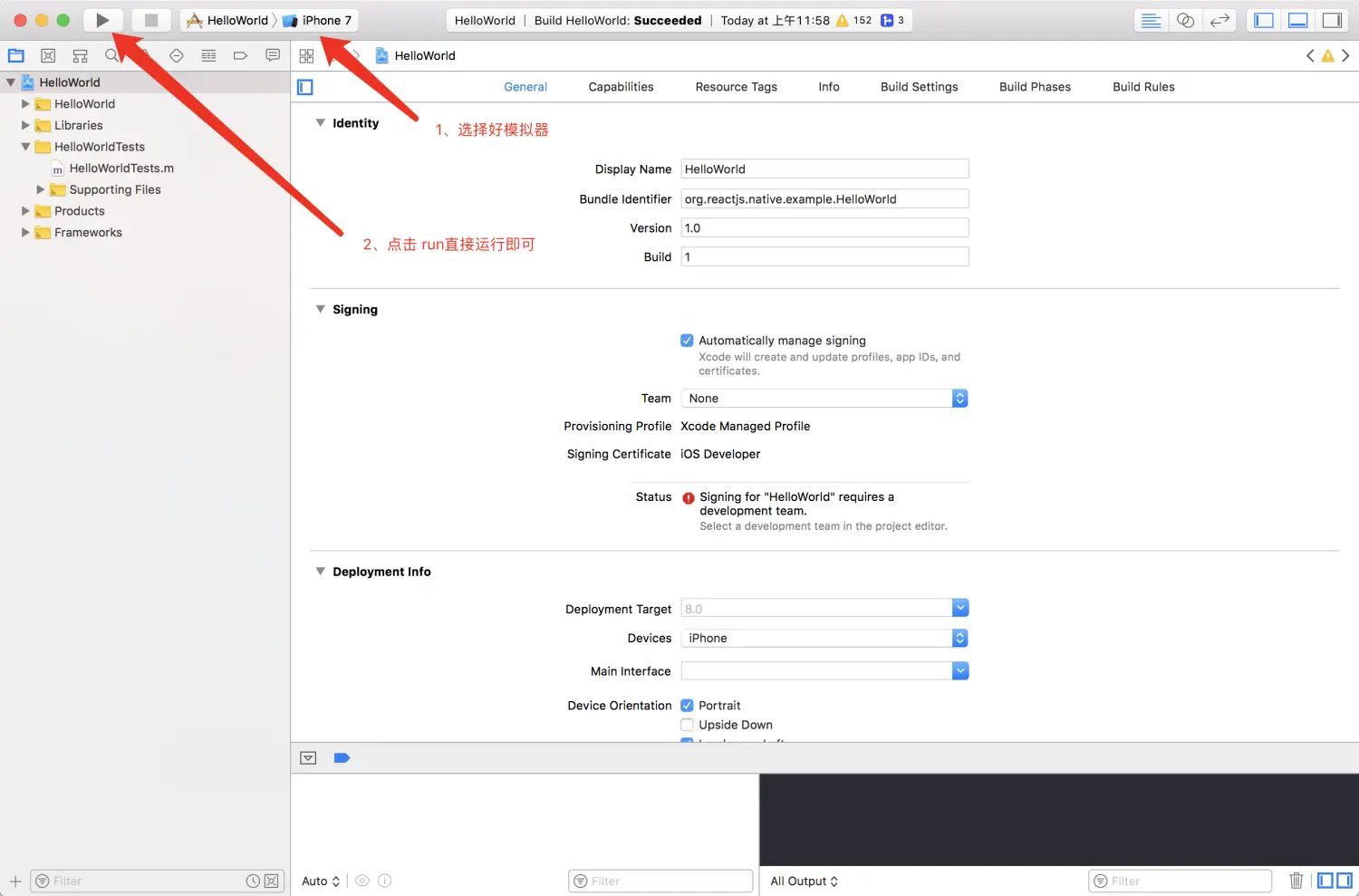The height and width of the screenshot is (896, 1359).
Task: Open the Auto variables scope menu
Action: (x=321, y=881)
